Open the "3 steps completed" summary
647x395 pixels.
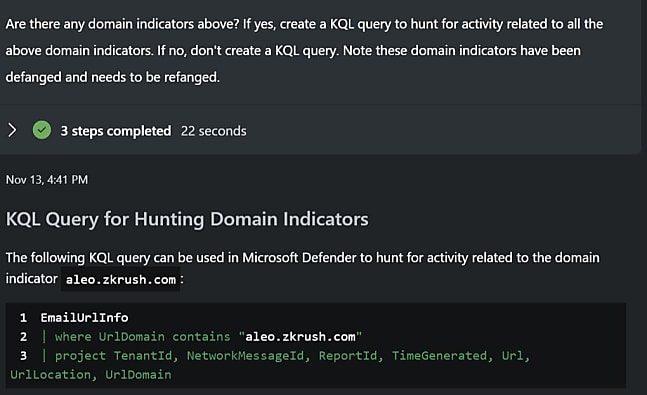[x=116, y=131]
